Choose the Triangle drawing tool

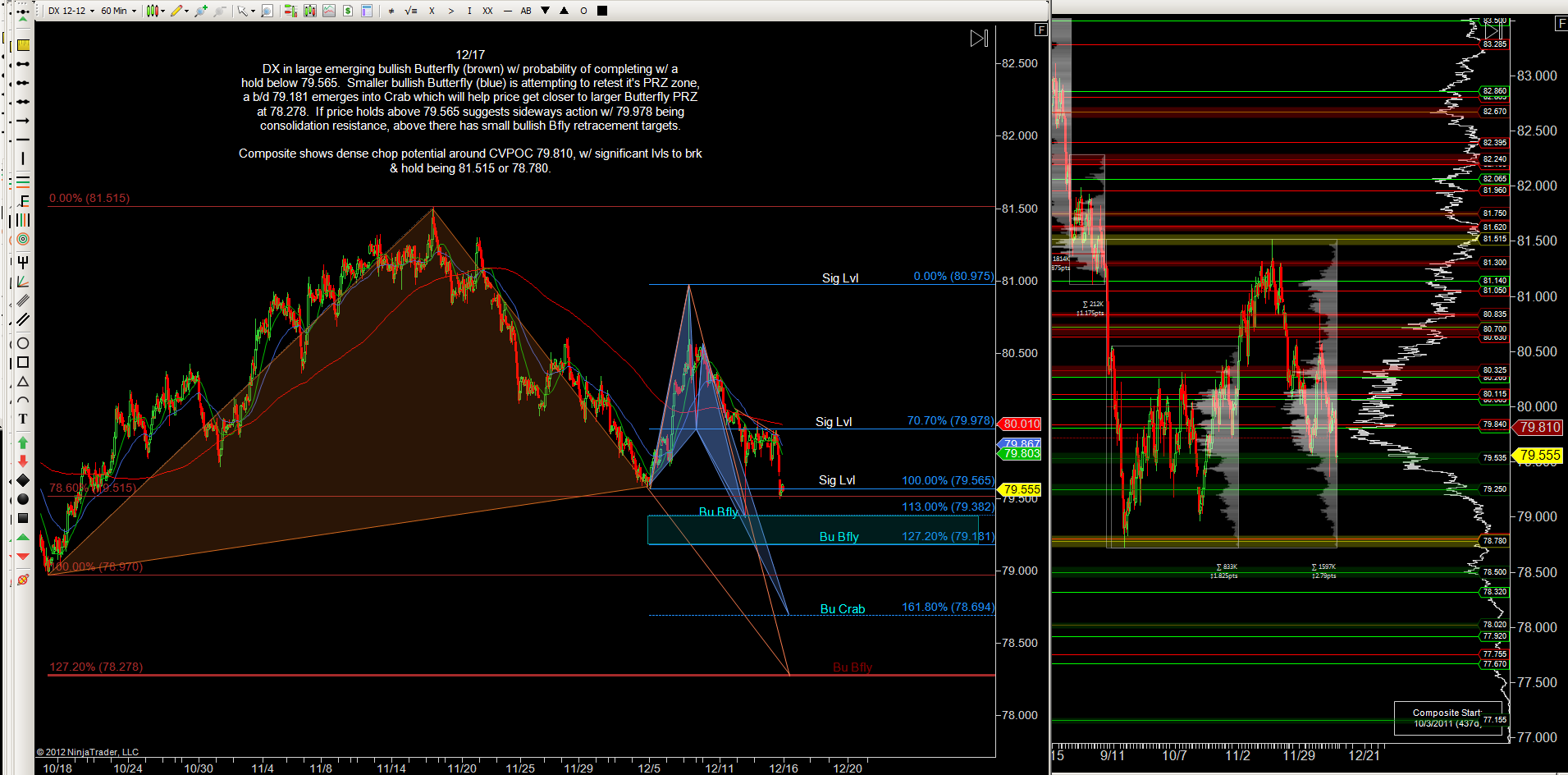[x=23, y=382]
